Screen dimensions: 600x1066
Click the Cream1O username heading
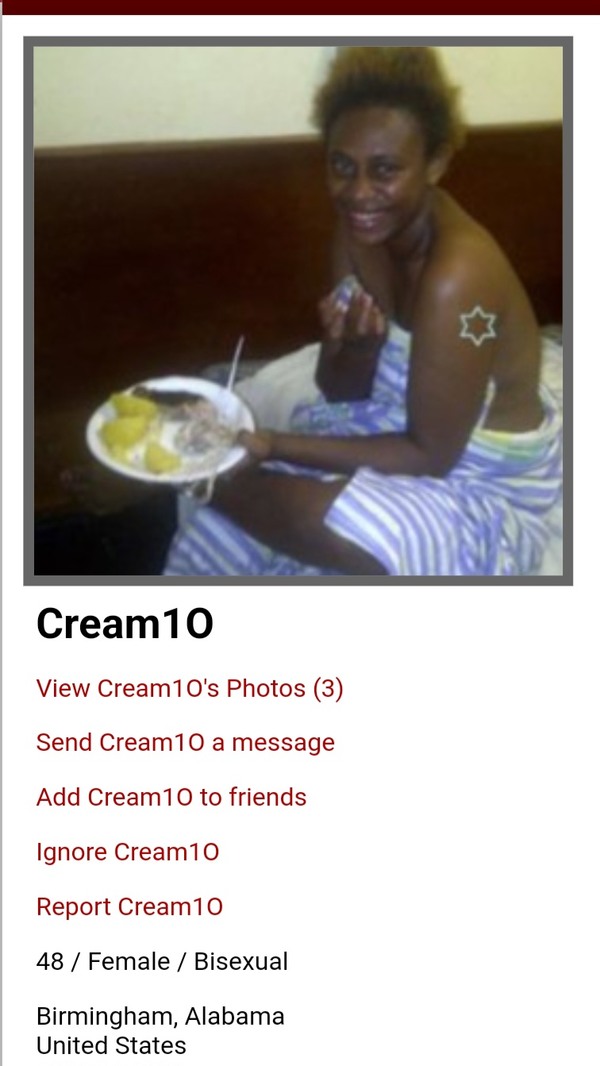point(125,624)
